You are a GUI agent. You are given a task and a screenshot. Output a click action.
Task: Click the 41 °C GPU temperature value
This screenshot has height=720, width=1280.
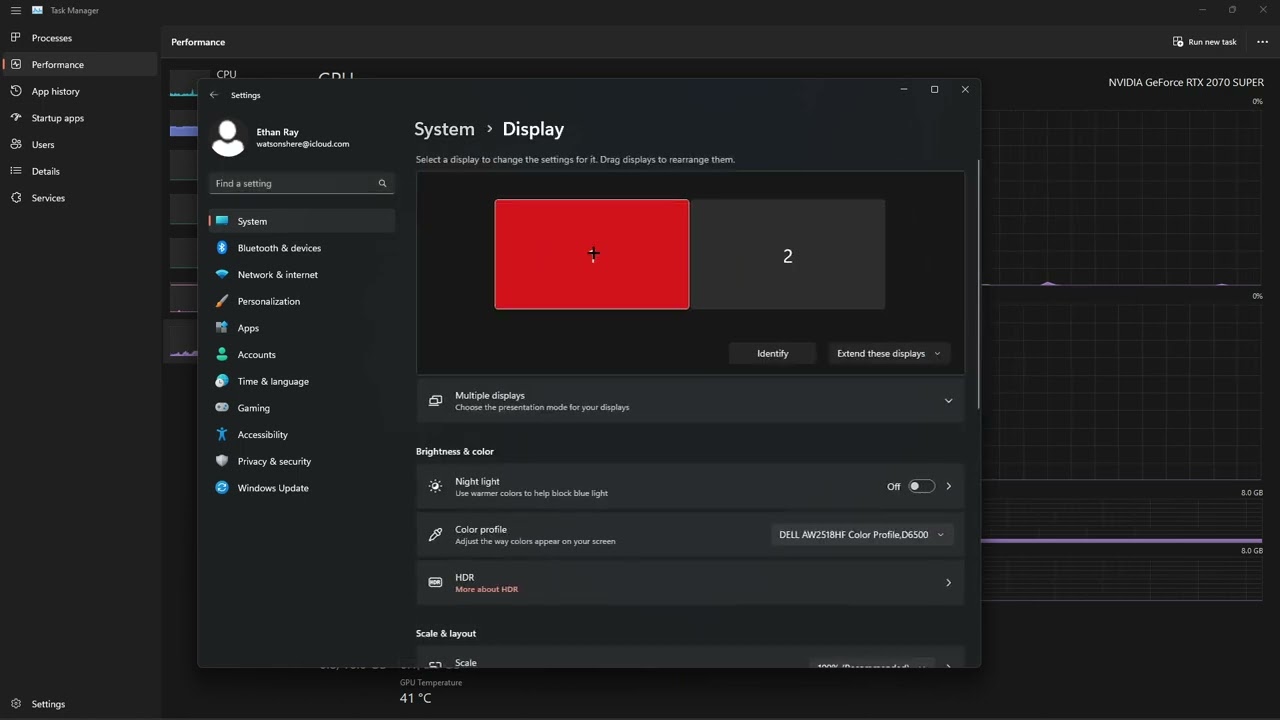click(416, 698)
